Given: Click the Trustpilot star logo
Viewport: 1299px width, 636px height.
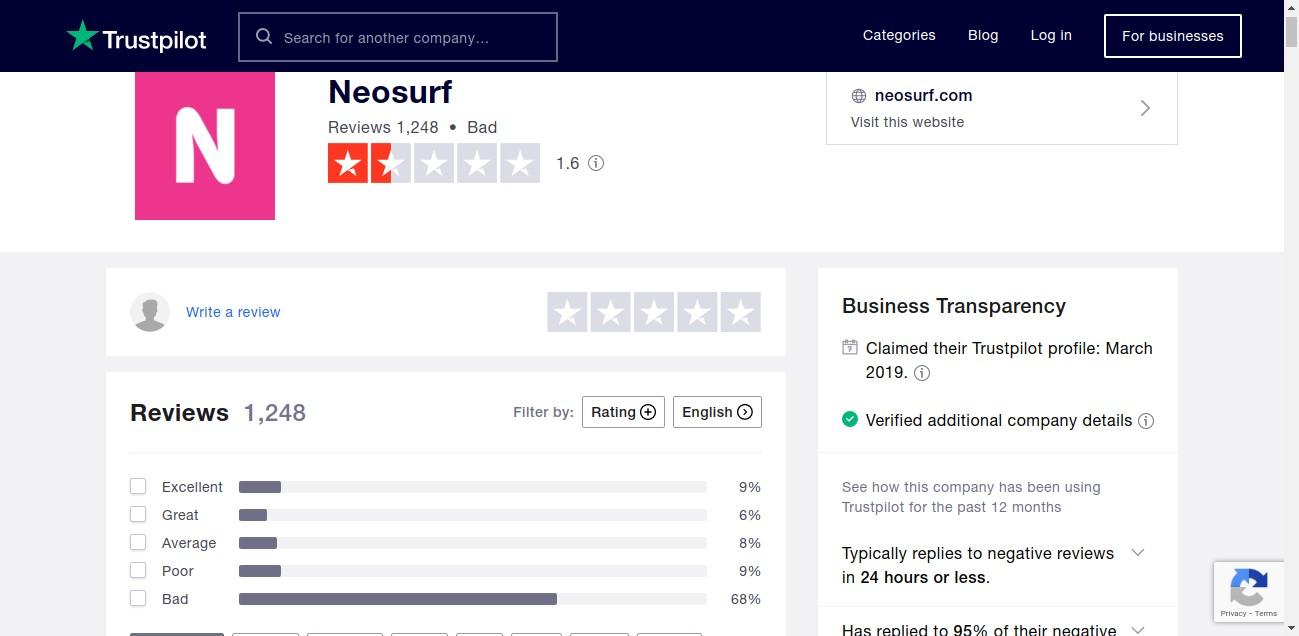Looking at the screenshot, I should tap(82, 37).
